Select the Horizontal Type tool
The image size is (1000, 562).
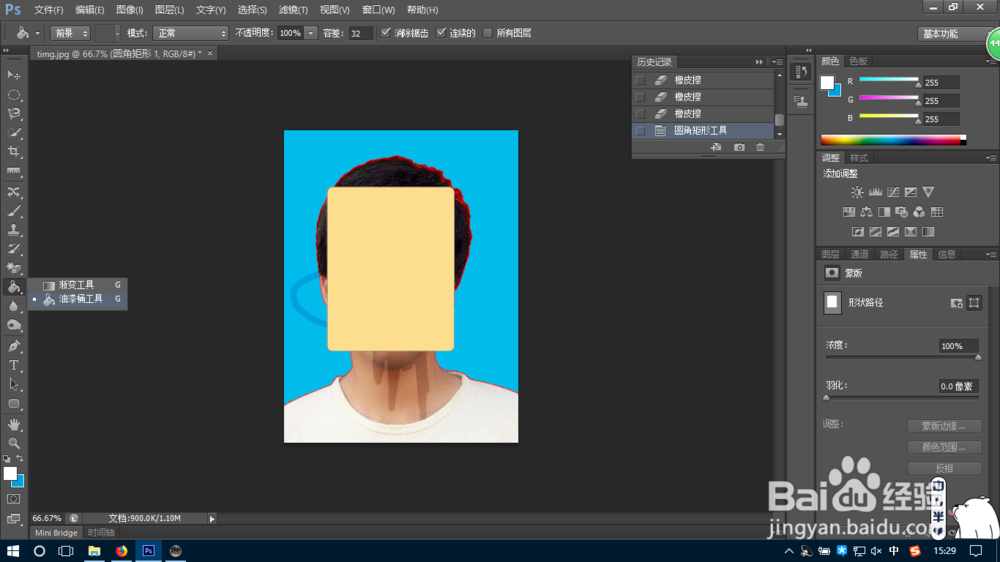coord(14,365)
